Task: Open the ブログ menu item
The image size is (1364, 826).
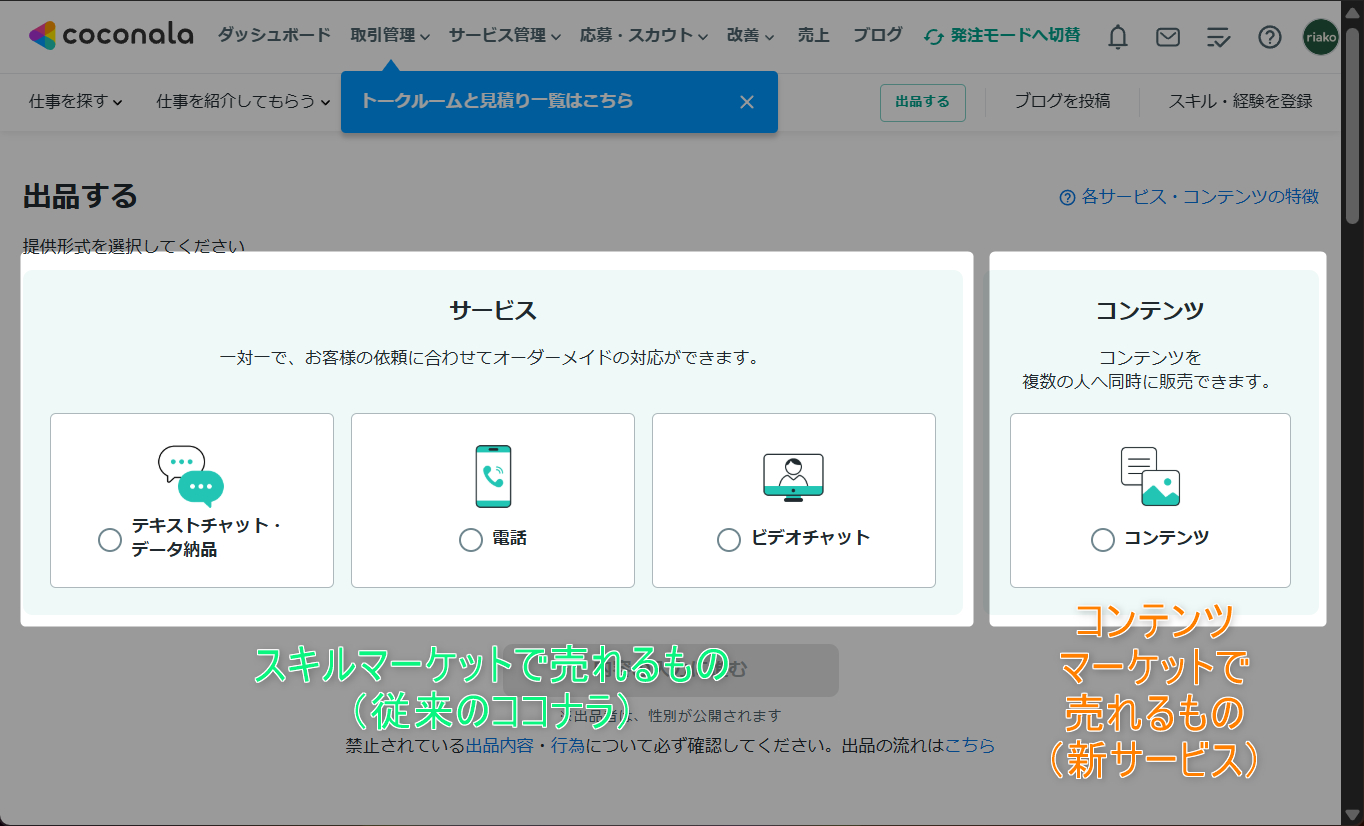Action: 877,35
